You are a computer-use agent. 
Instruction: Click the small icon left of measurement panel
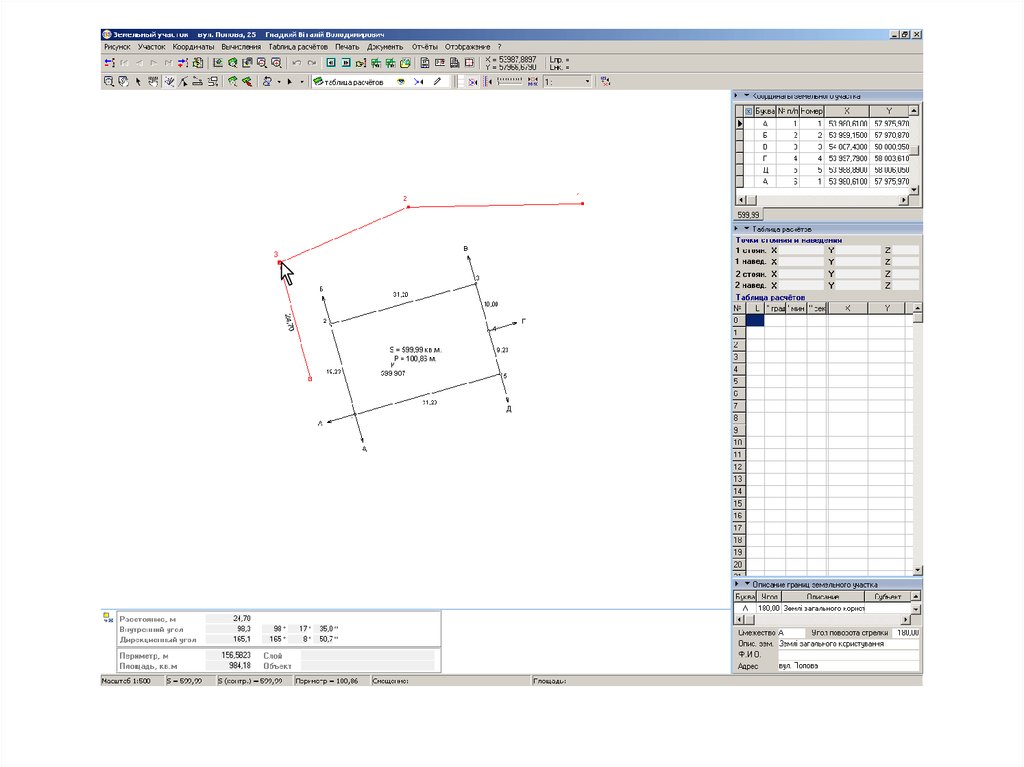click(108, 619)
